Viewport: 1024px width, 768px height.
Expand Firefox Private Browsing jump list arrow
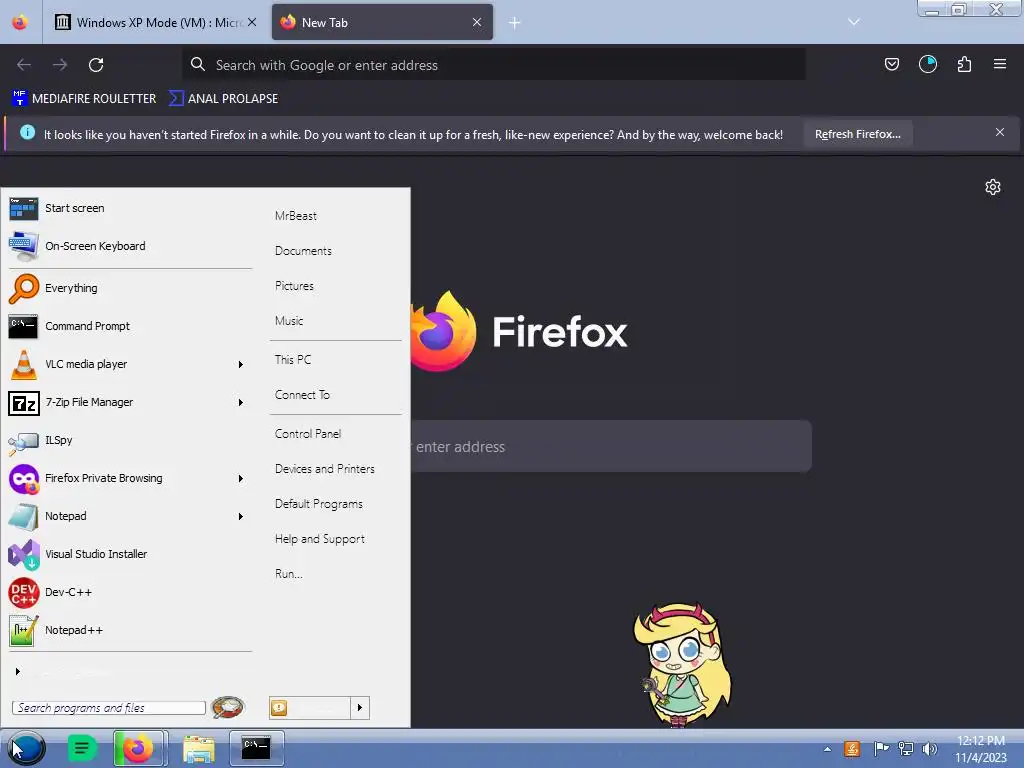click(240, 479)
